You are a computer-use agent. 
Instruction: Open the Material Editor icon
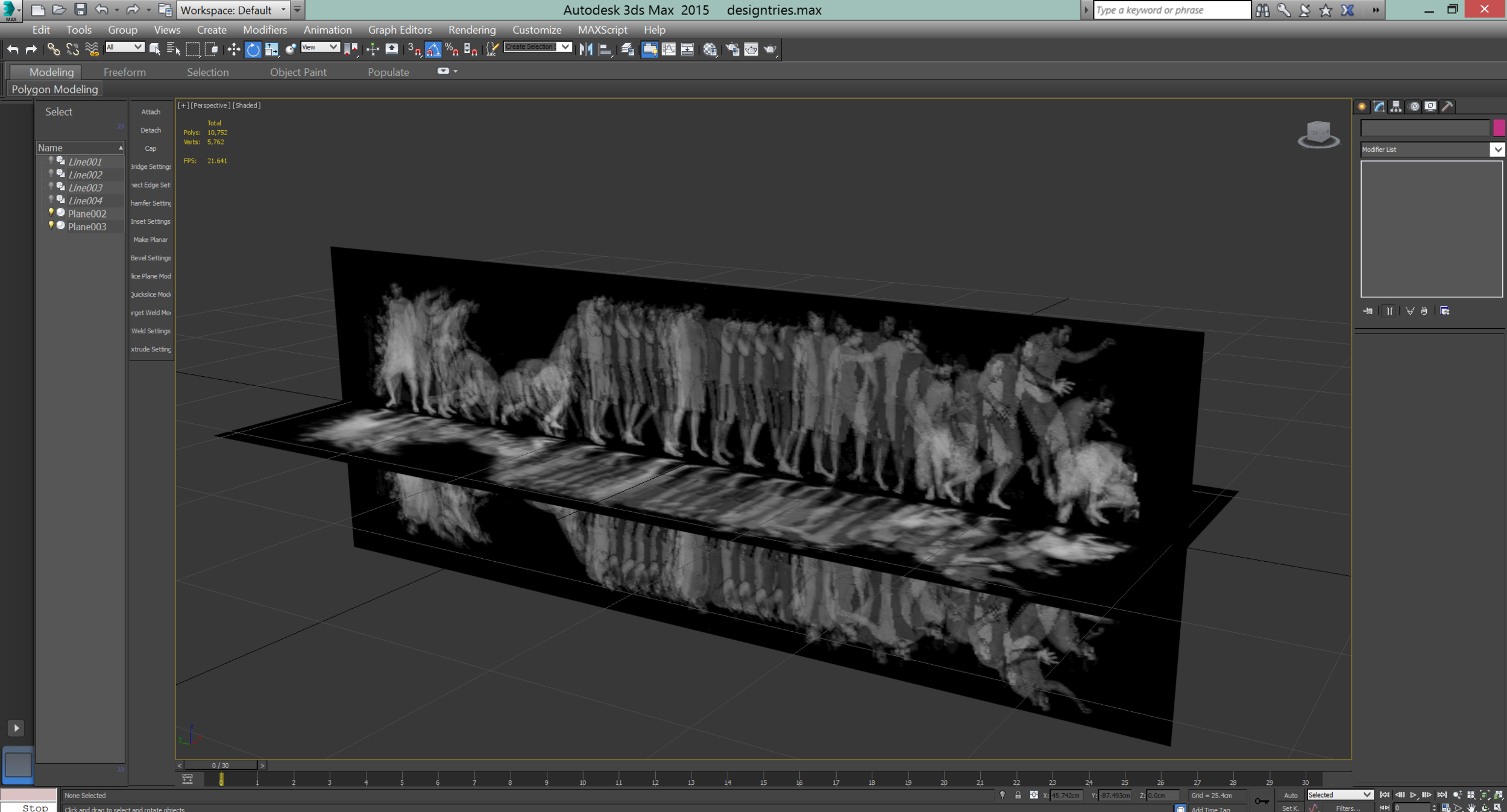(710, 49)
